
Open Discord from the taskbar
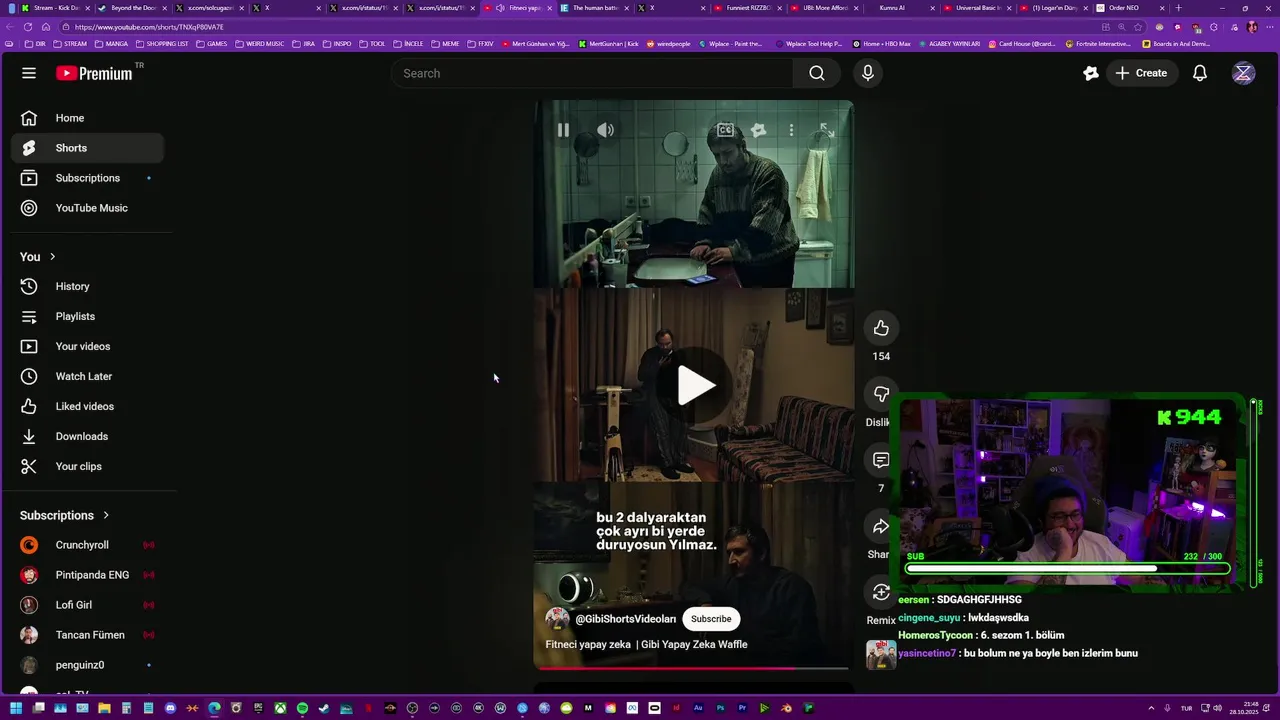[170, 708]
